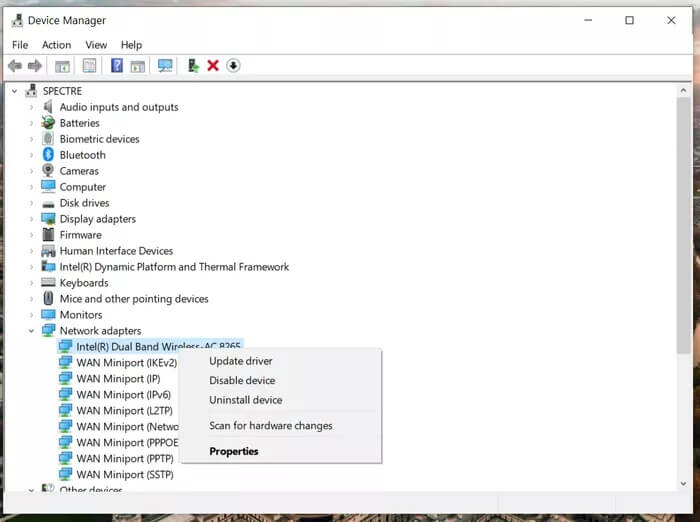Expand the Cameras category

(31, 171)
